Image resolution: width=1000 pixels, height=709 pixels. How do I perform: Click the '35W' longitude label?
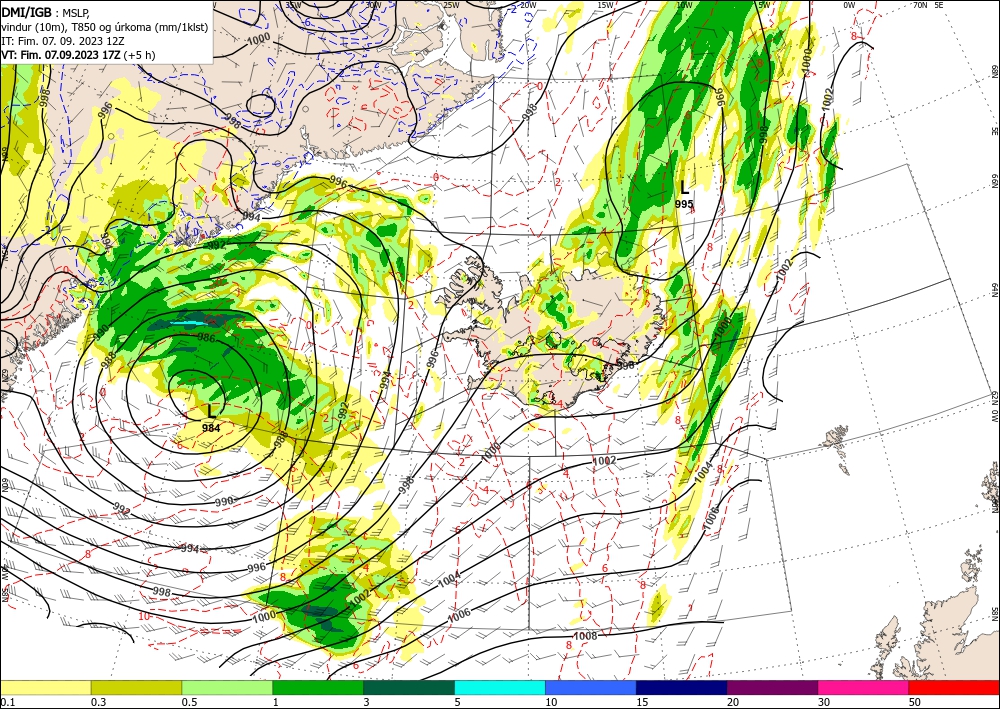(293, 5)
